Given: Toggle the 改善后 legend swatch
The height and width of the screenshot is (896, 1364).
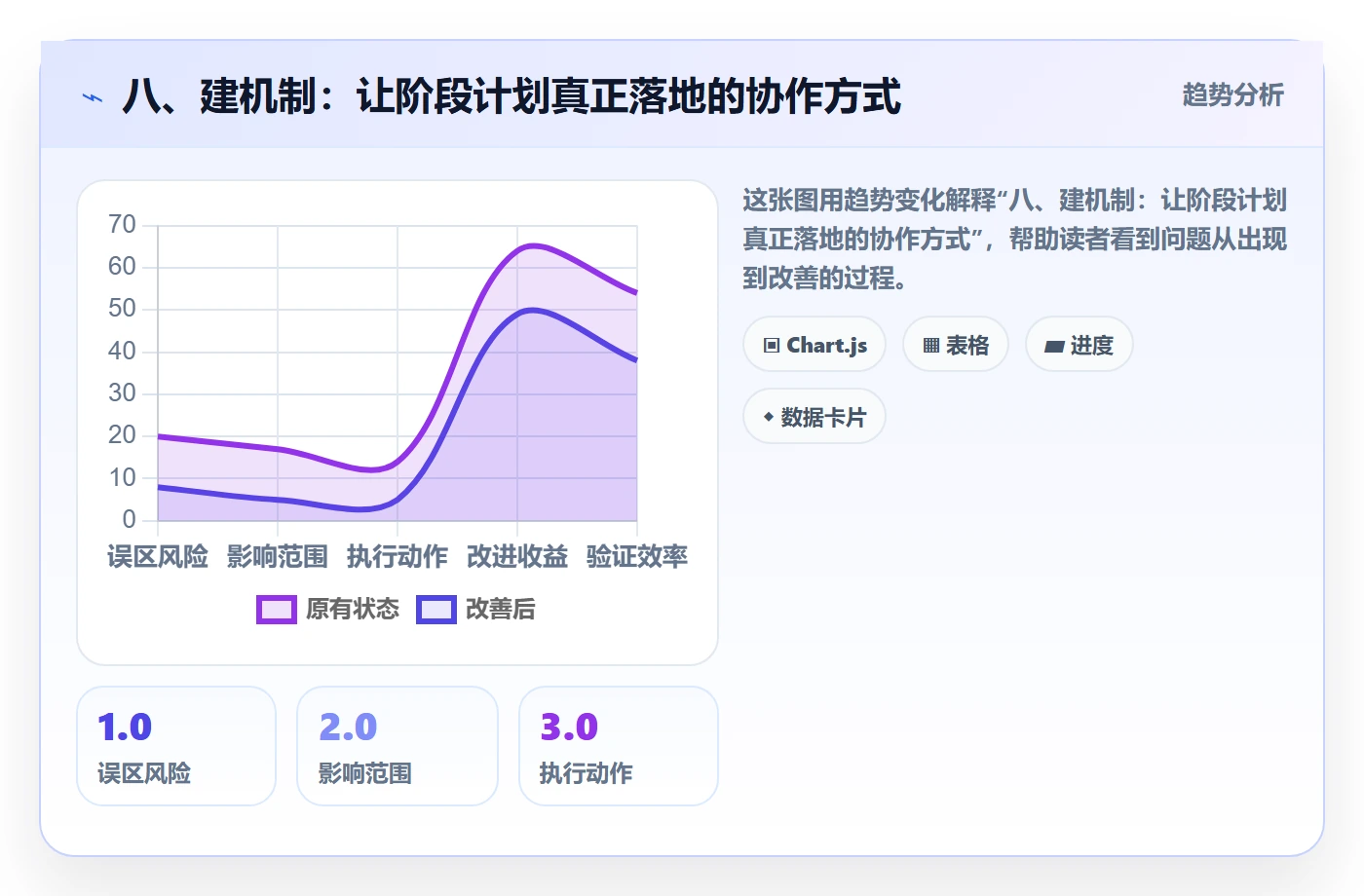Looking at the screenshot, I should point(436,610).
